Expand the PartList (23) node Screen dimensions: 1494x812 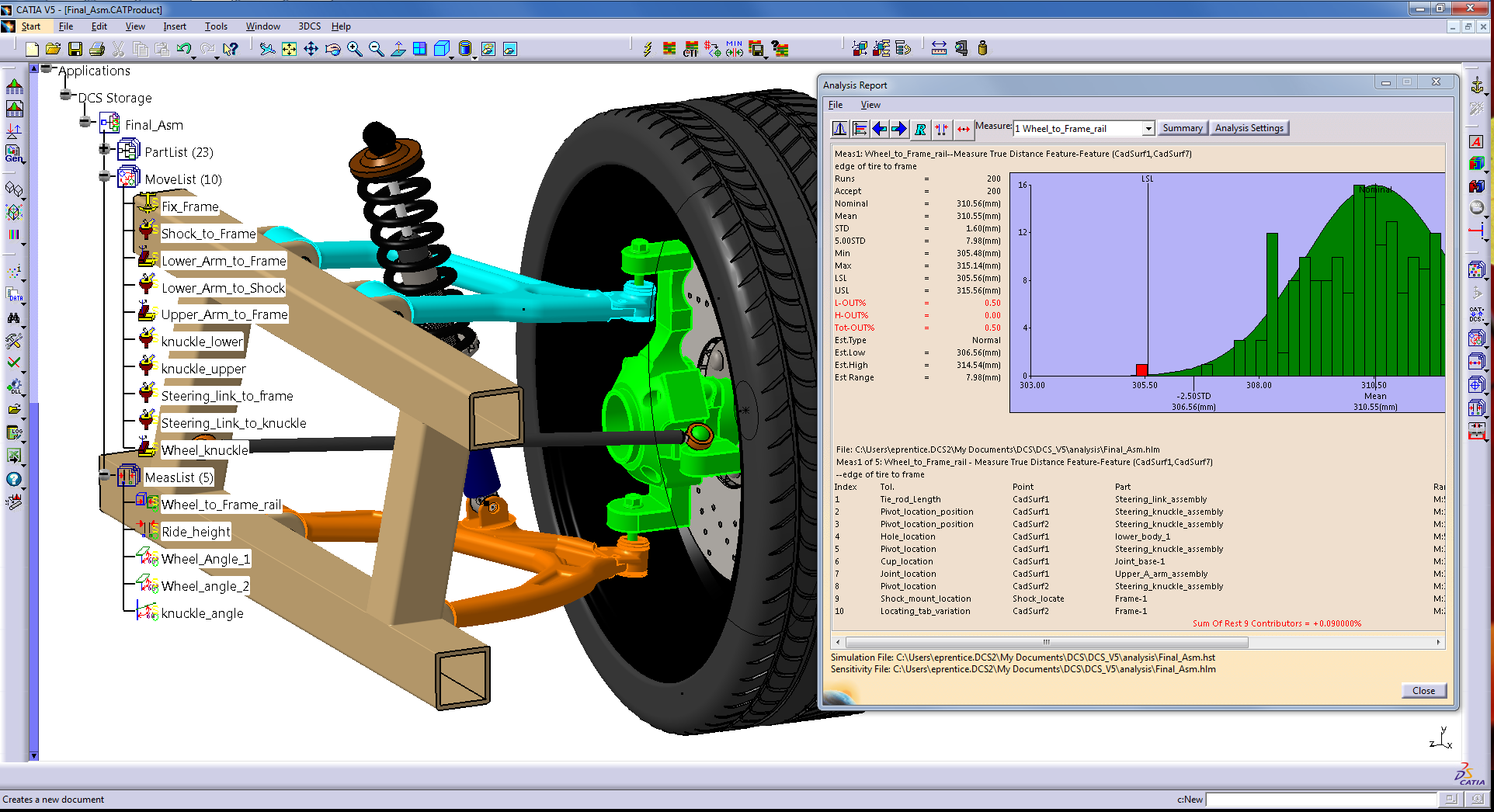point(105,148)
